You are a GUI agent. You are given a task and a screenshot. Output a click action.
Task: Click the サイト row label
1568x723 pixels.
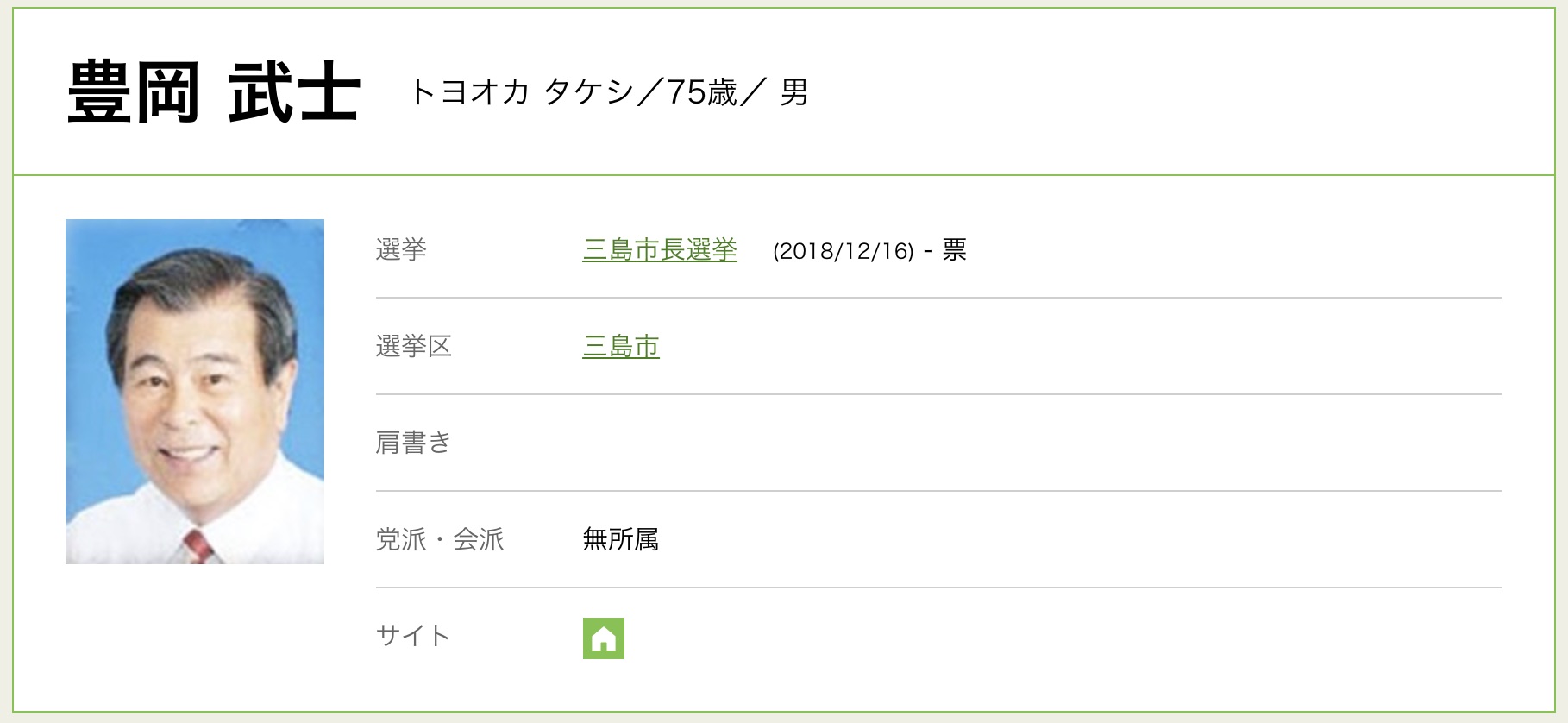coord(413,637)
